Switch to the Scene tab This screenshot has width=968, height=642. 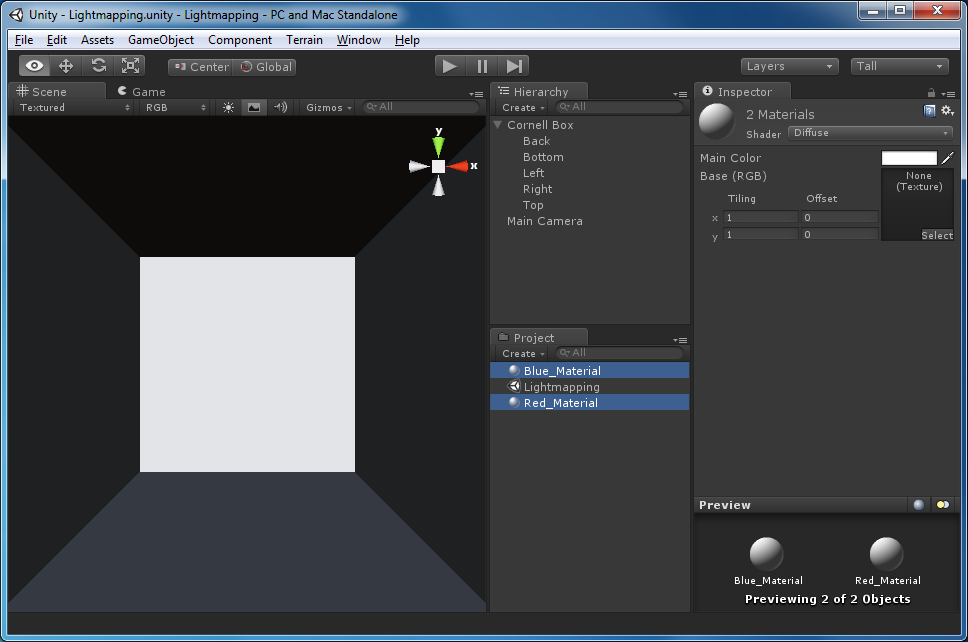click(59, 91)
